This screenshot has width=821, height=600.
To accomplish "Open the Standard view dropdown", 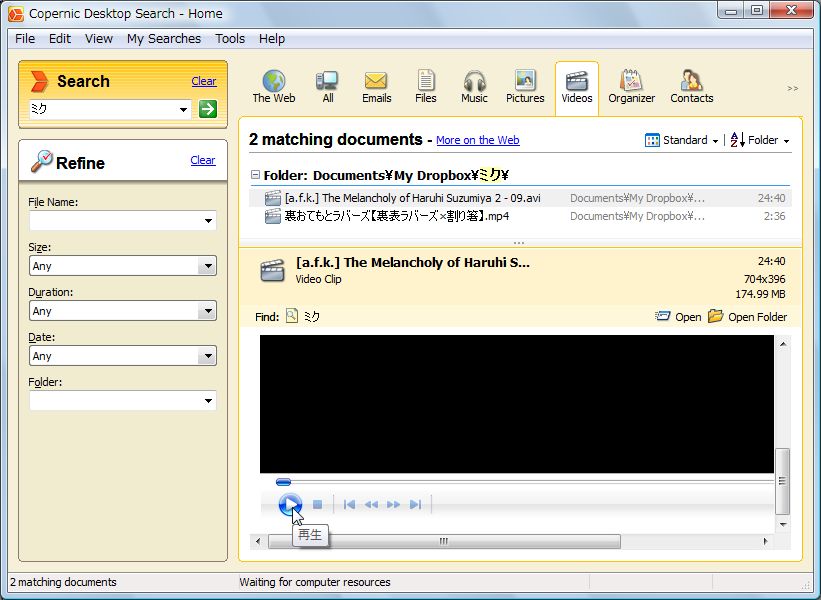I will click(681, 140).
